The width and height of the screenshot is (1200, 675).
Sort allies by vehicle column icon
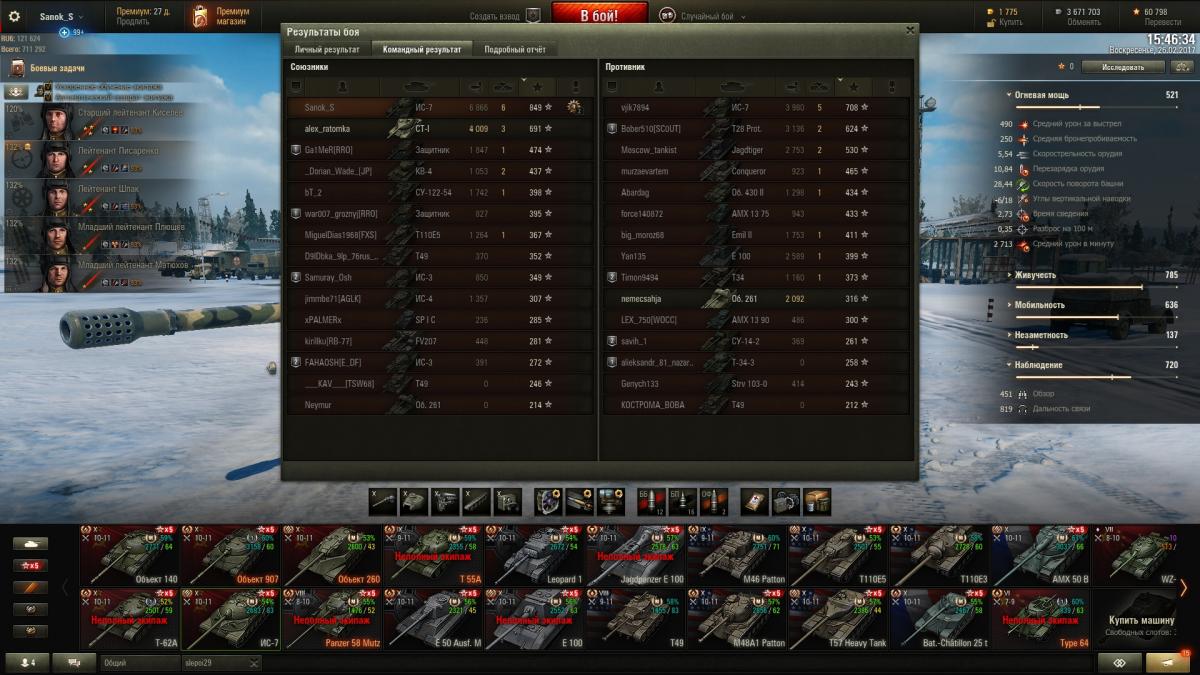(x=420, y=87)
